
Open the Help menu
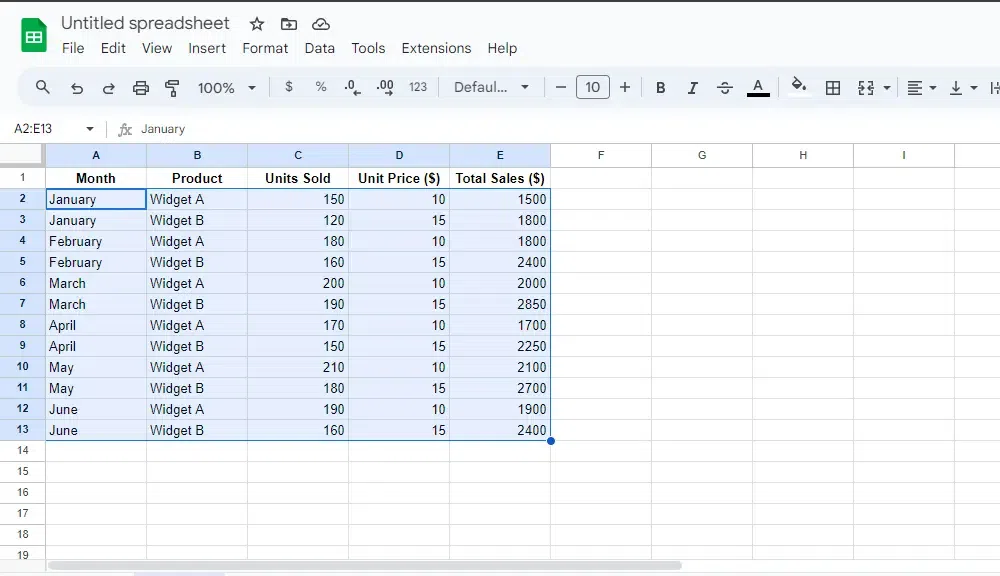(x=502, y=48)
